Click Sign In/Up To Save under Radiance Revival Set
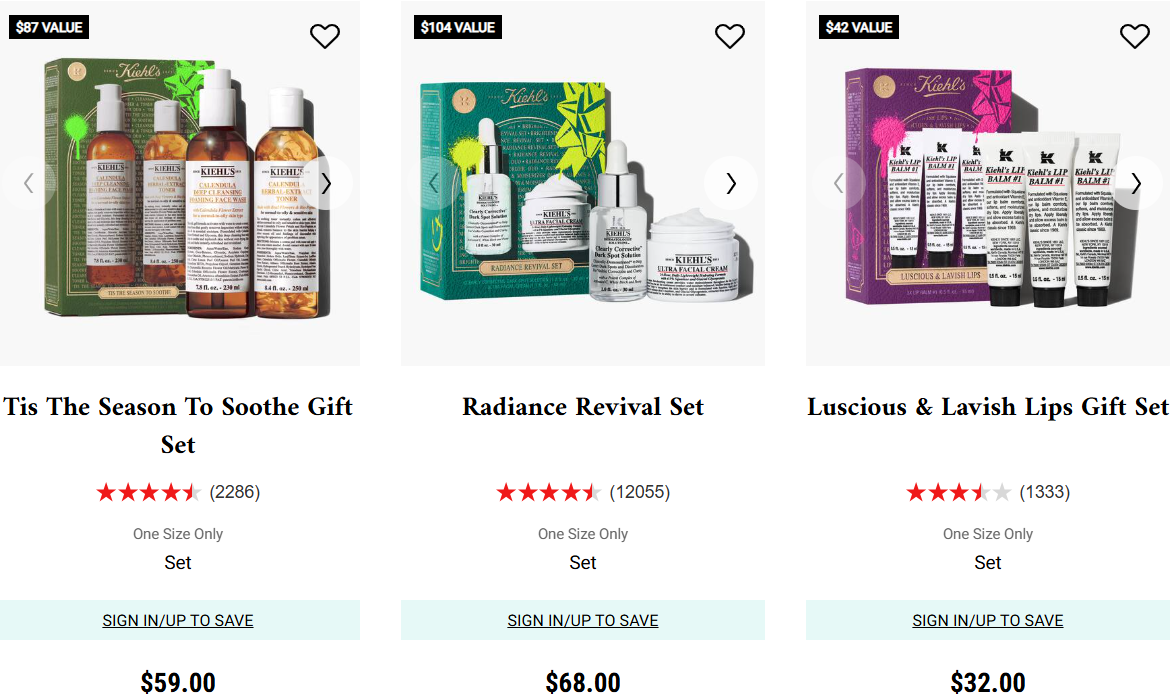The image size is (1174, 694). coord(583,621)
